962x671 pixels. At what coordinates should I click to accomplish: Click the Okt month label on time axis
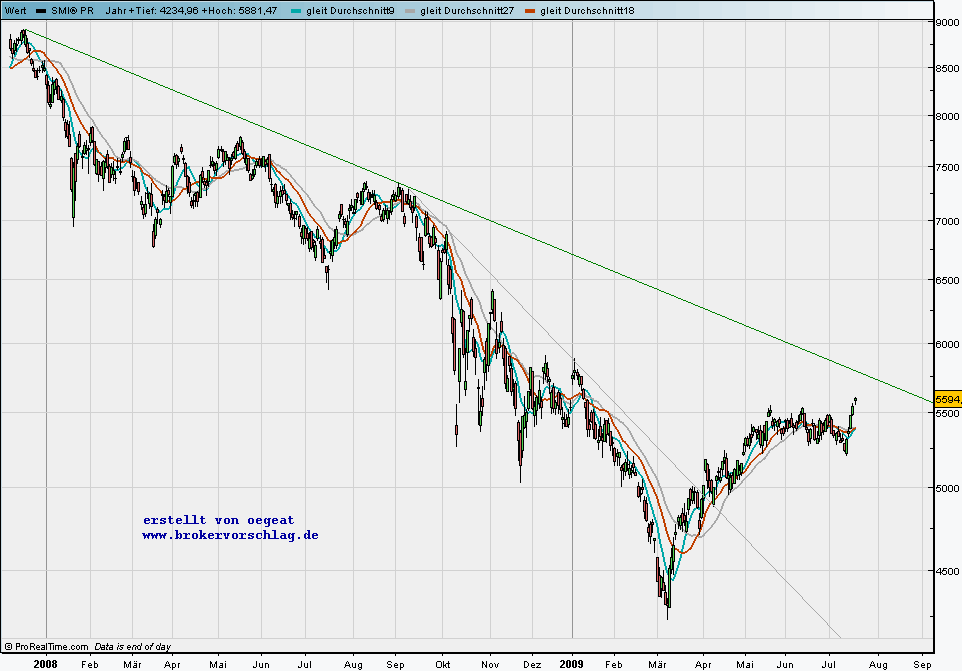tap(442, 664)
